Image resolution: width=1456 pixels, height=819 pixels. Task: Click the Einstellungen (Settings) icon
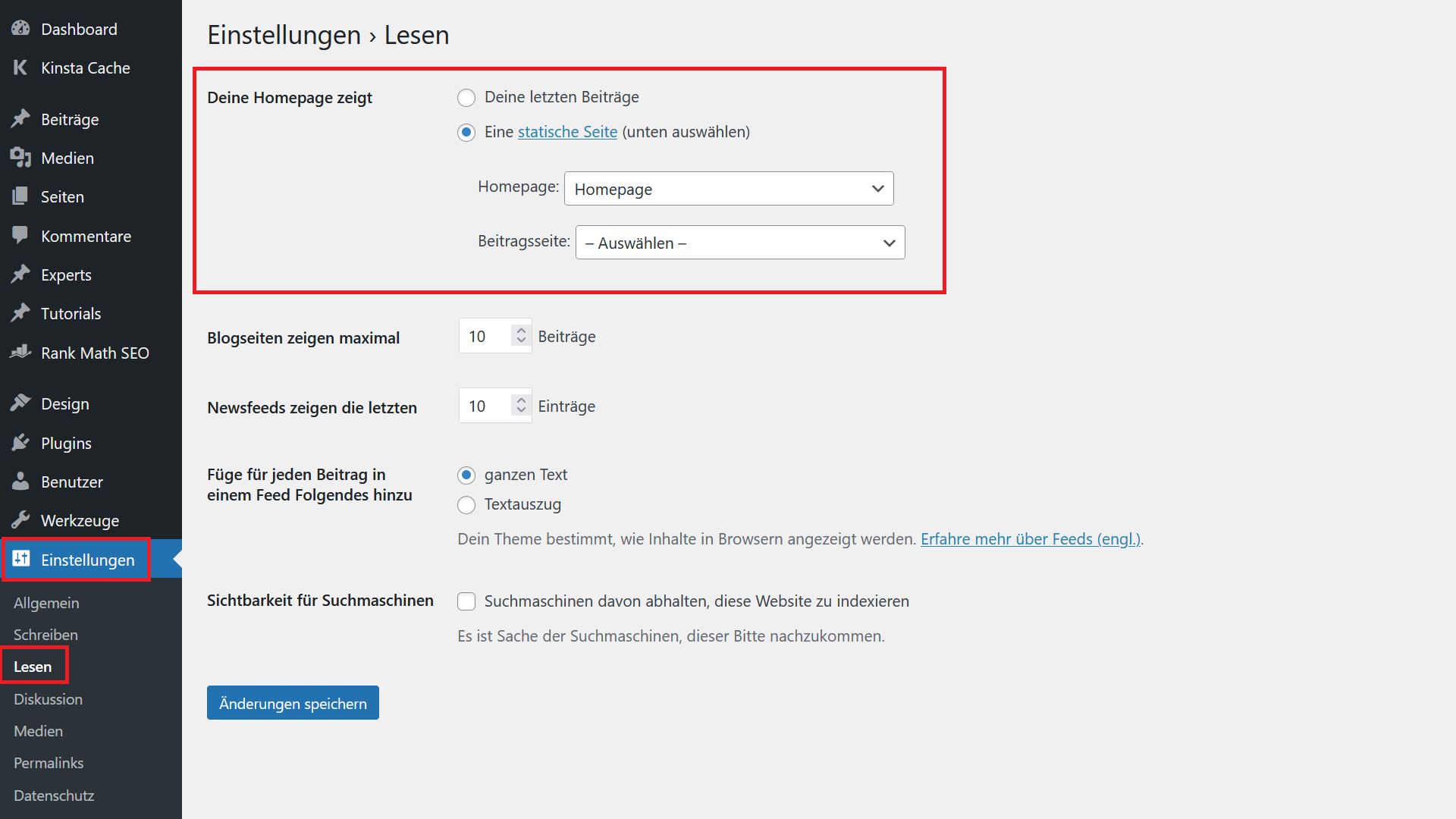21,559
